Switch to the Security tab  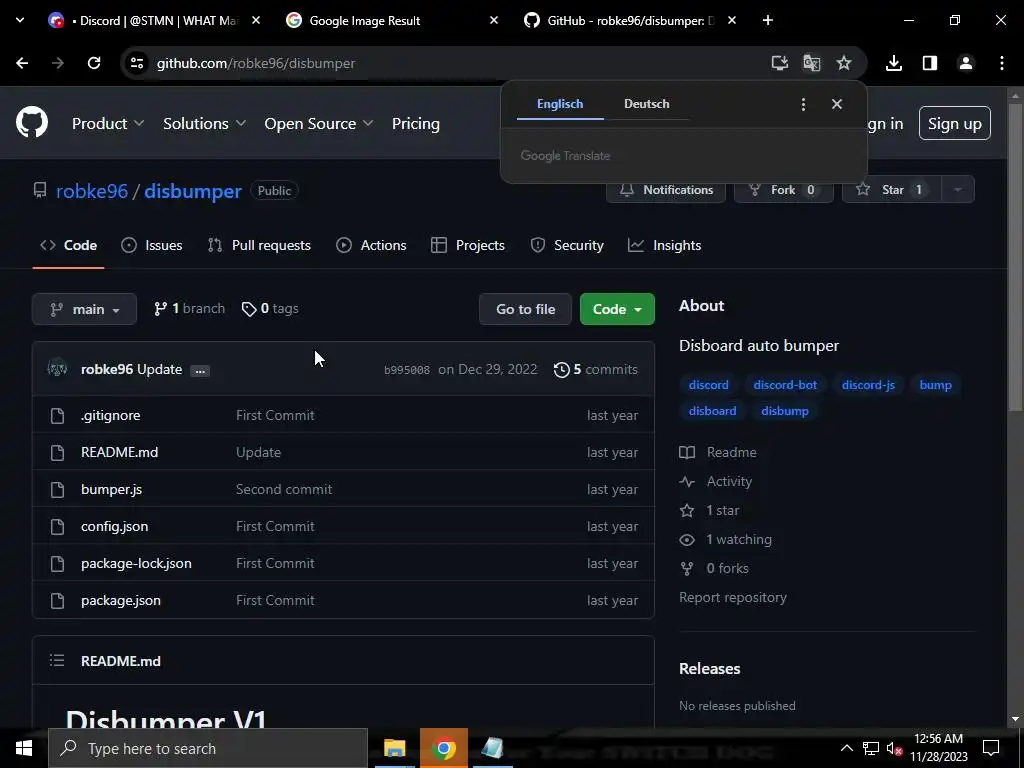(566, 246)
